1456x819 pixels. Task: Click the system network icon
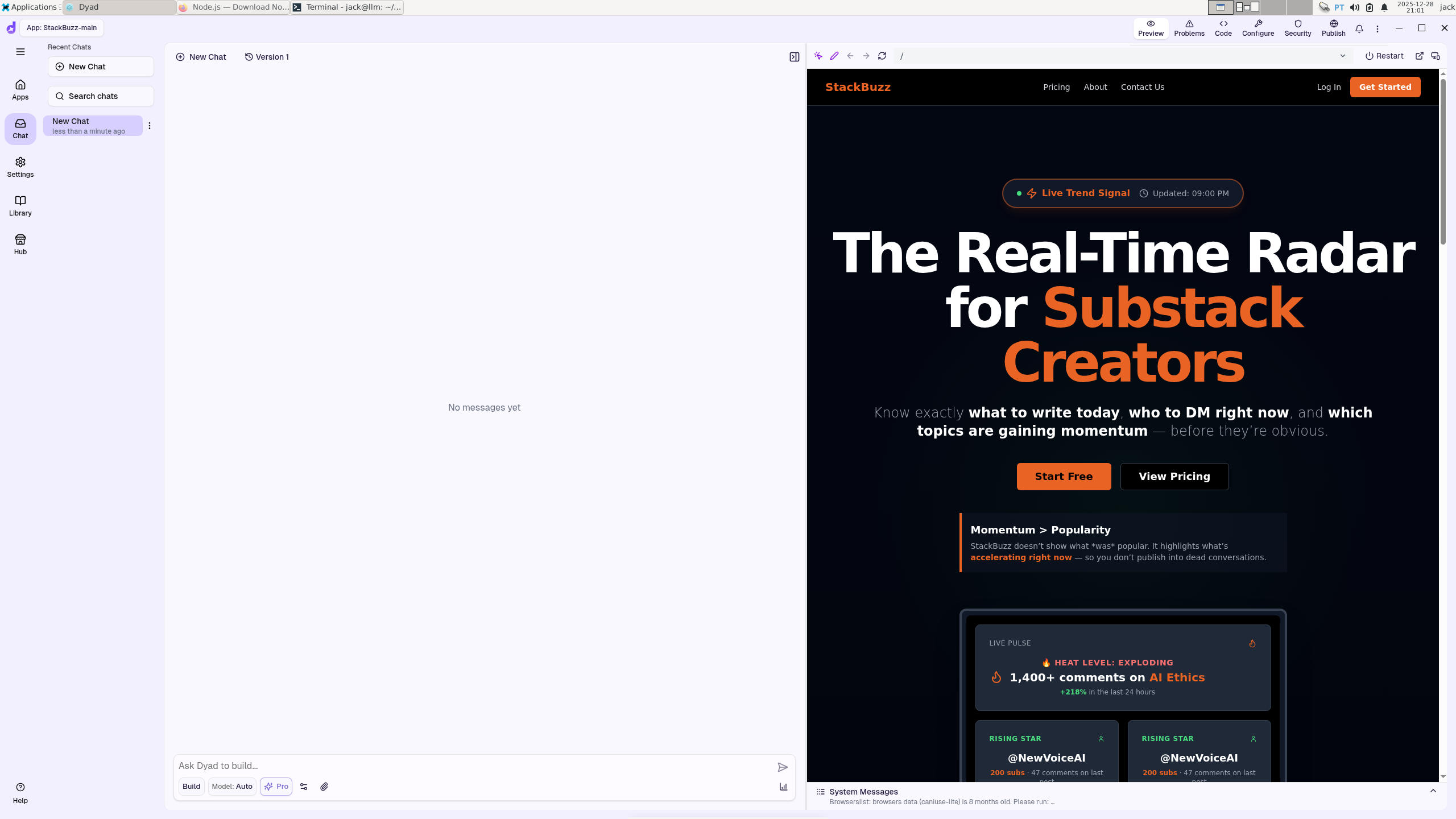pos(1324,7)
